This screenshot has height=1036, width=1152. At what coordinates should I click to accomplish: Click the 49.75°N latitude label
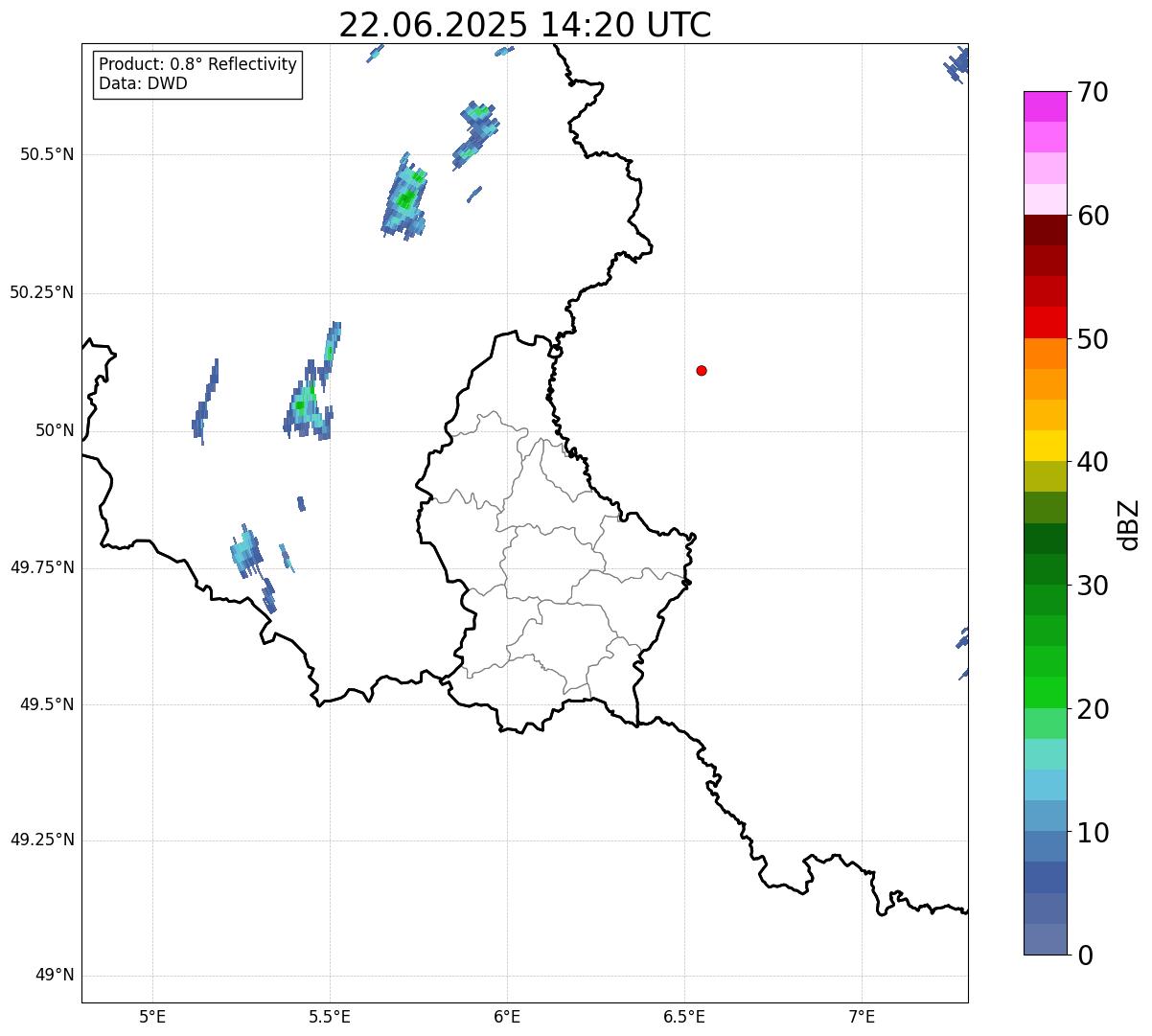pos(41,567)
